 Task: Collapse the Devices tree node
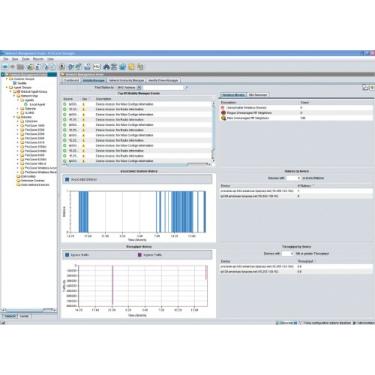point(14,117)
